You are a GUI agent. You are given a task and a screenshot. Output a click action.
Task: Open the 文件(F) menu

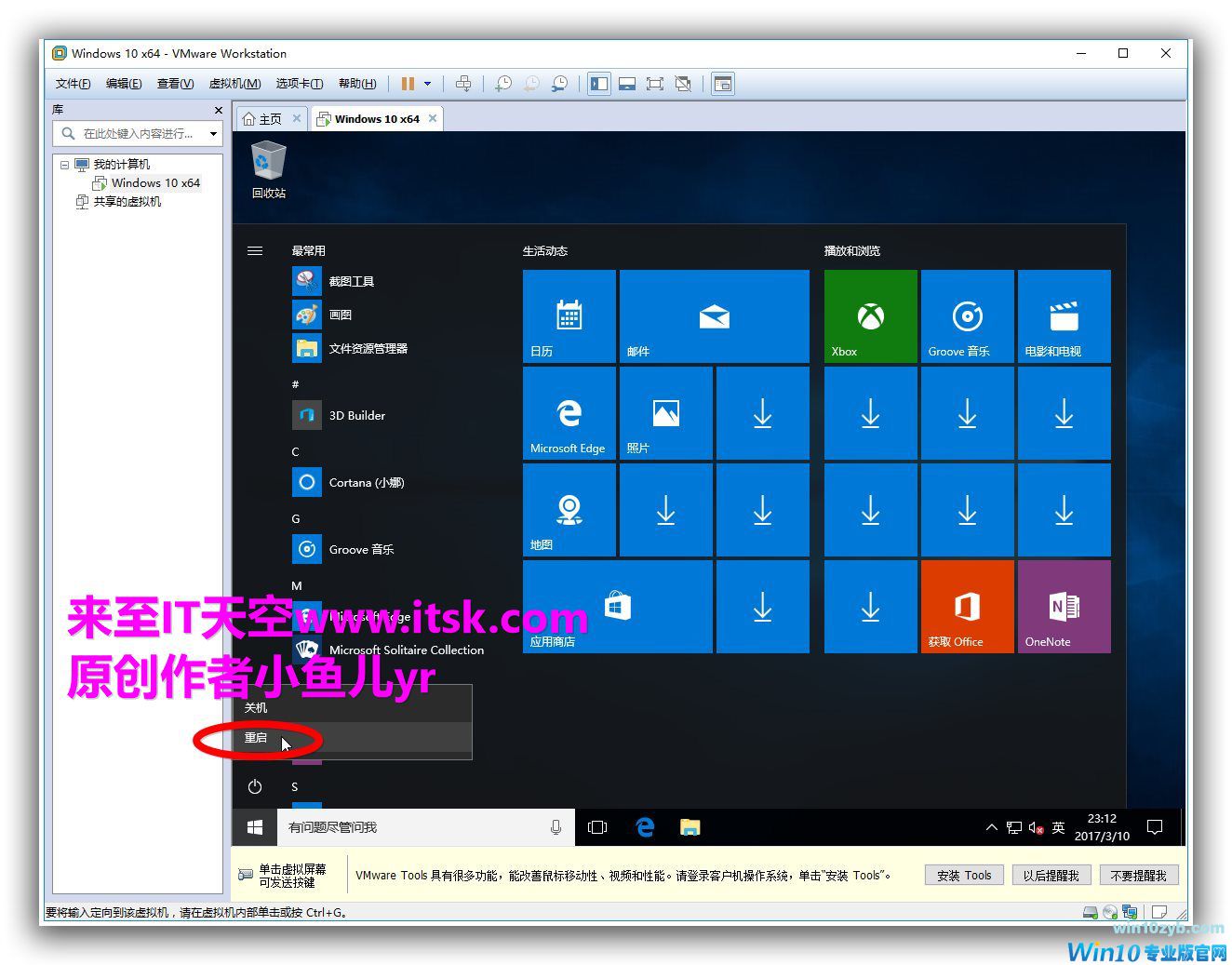[x=73, y=84]
